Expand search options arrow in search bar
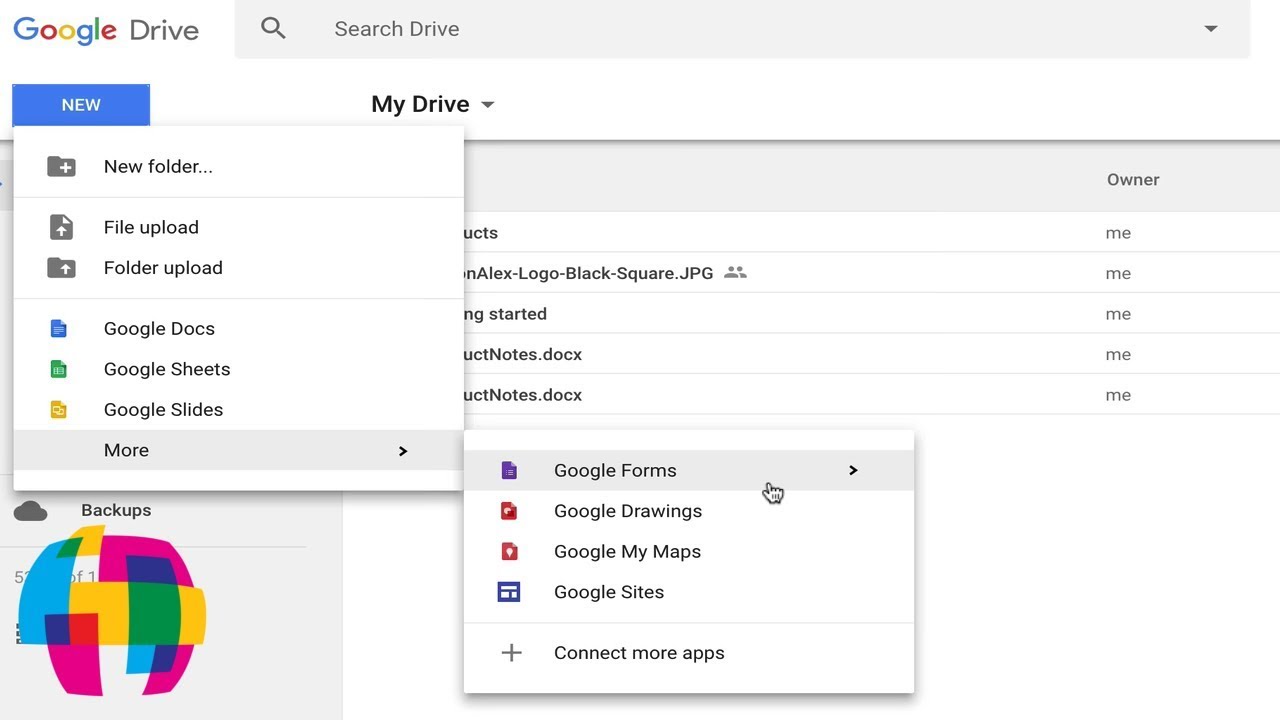1280x720 pixels. click(x=1210, y=29)
